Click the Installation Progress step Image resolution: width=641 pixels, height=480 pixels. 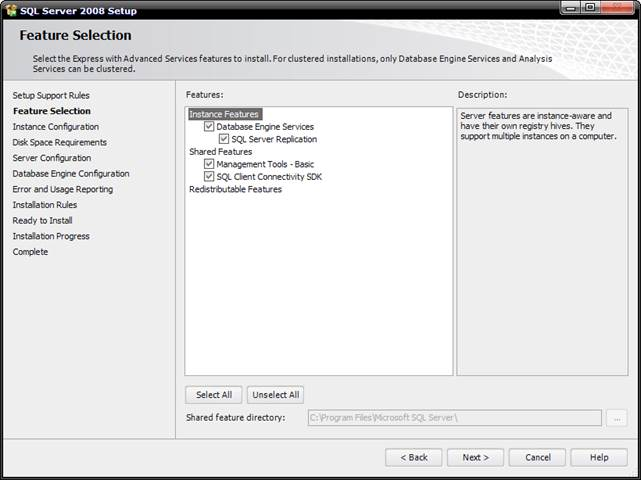[51, 236]
